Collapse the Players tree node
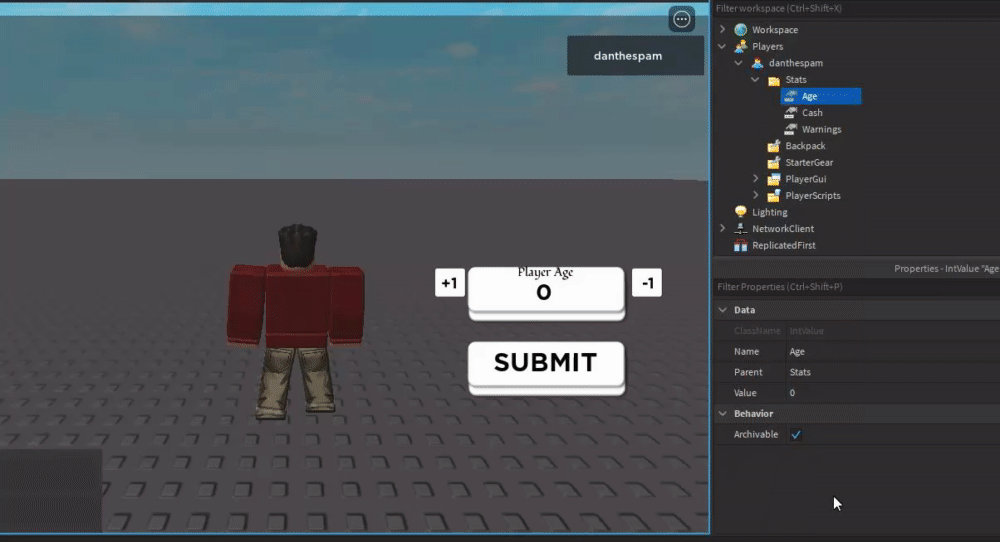The width and height of the screenshot is (1000, 542). tap(722, 46)
